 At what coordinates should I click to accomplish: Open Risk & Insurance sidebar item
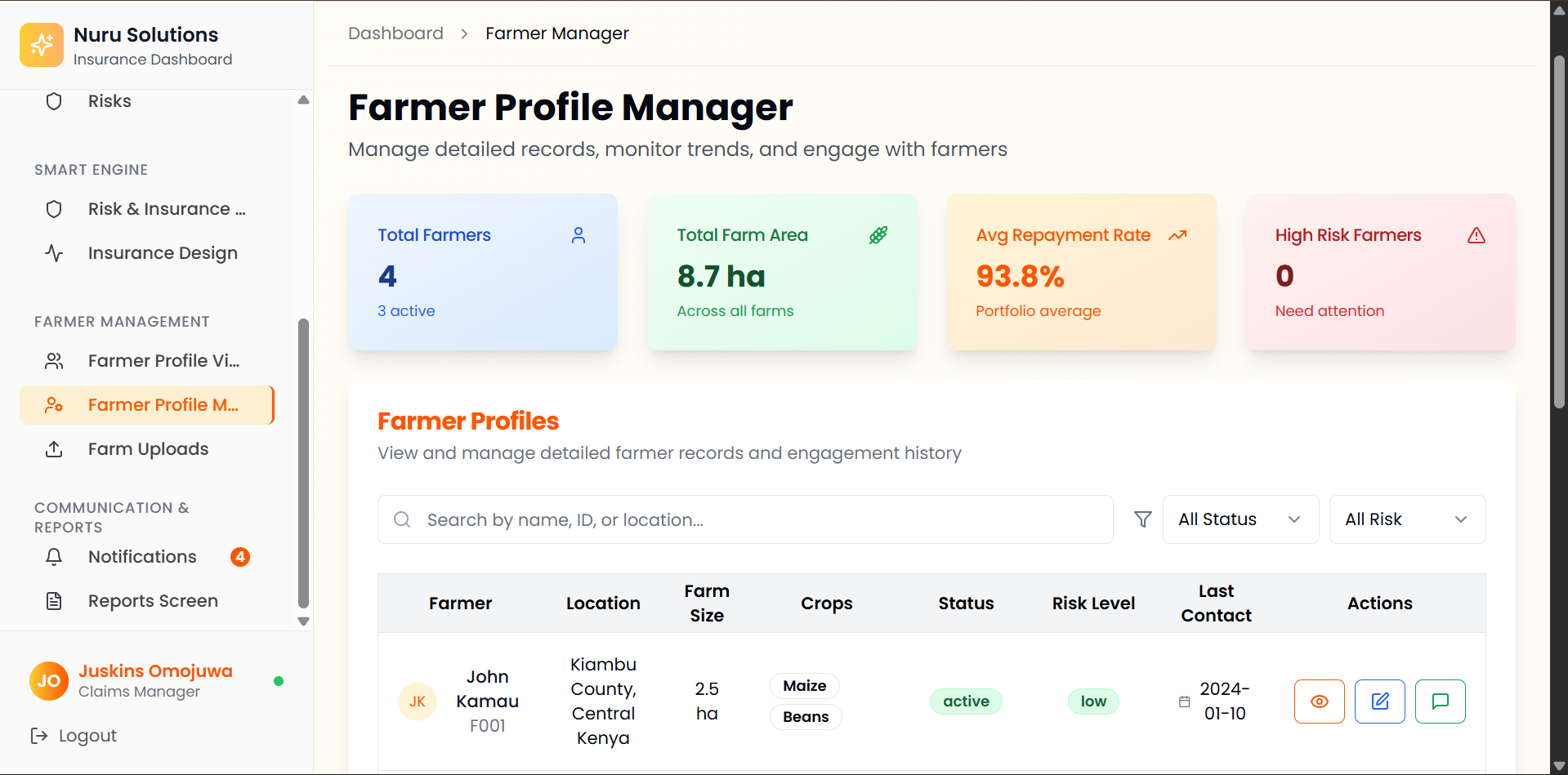147,209
